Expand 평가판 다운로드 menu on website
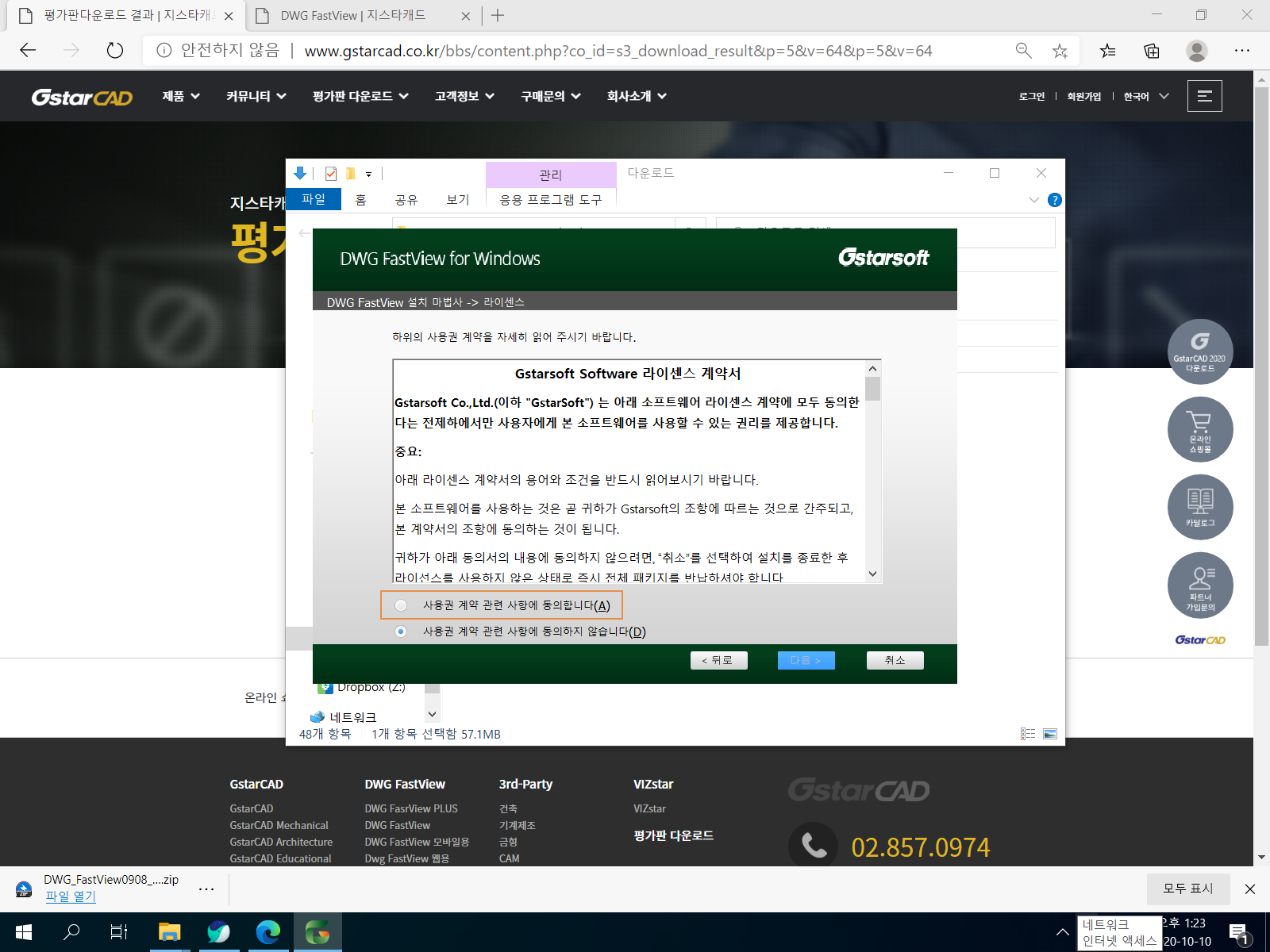 361,96
